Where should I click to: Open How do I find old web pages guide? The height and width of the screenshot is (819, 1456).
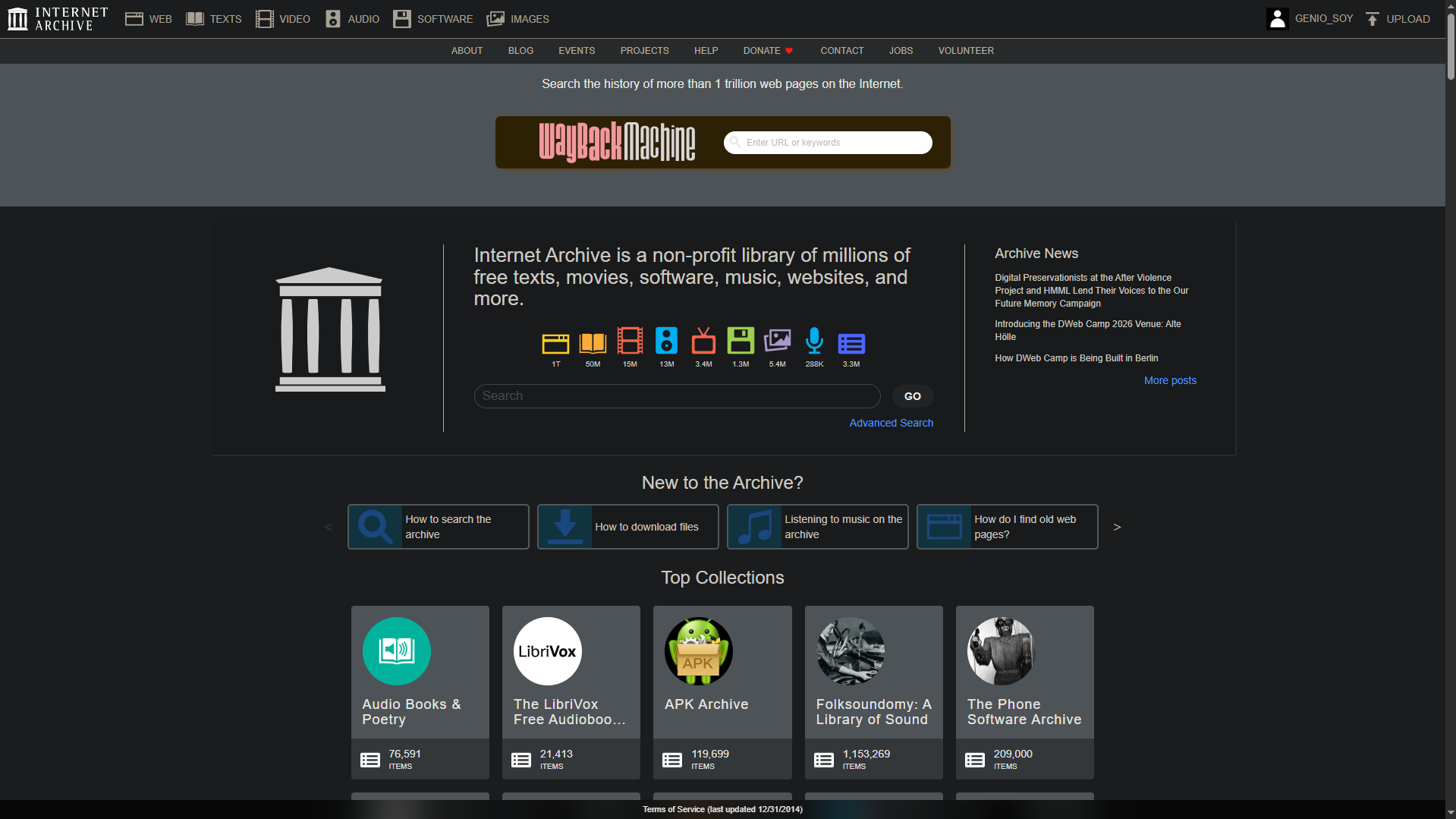point(1007,527)
